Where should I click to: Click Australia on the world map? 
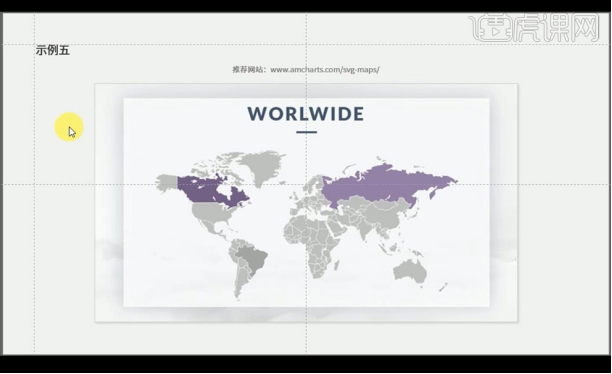tap(410, 270)
